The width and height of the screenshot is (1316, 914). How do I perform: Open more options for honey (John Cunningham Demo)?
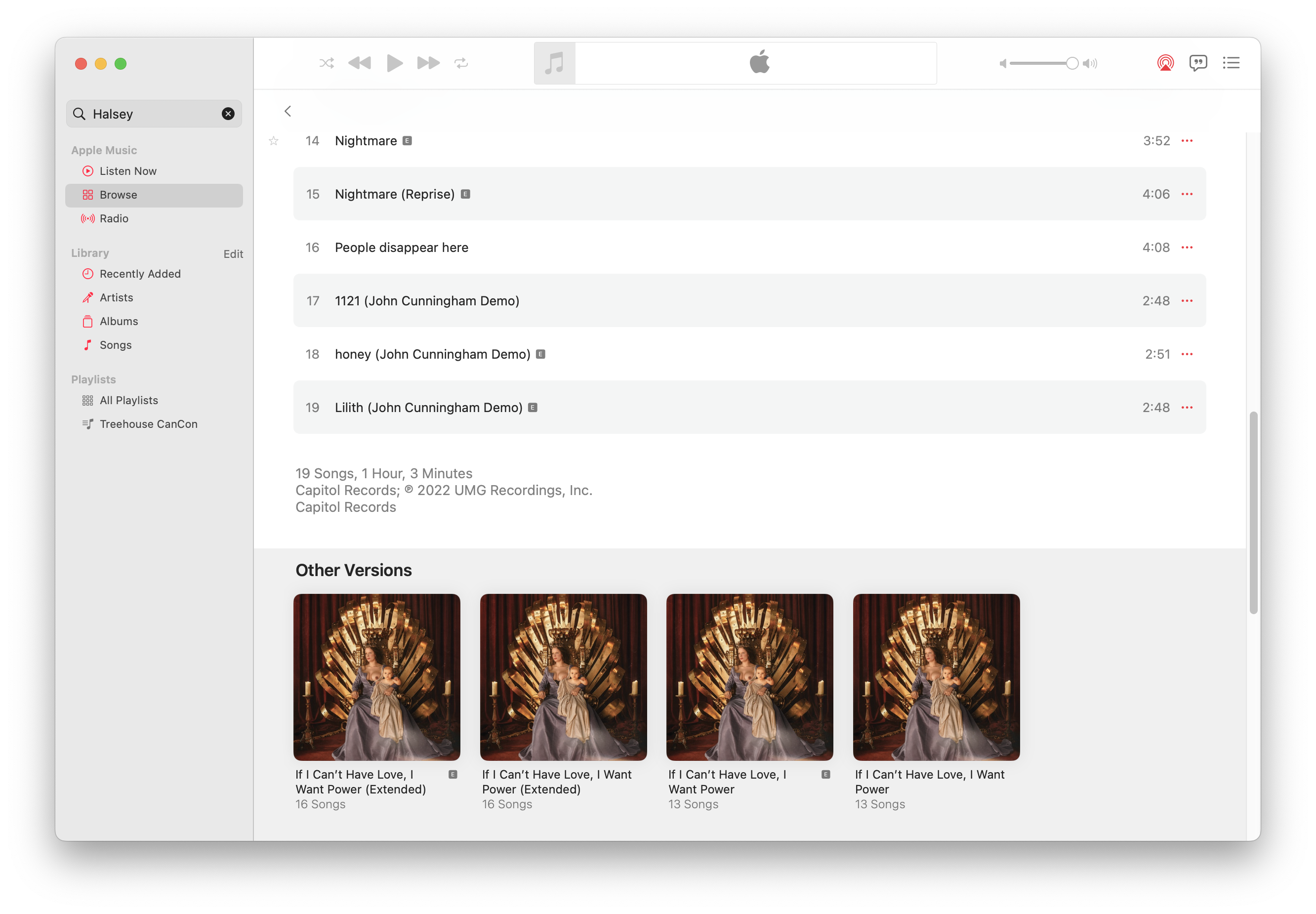point(1187,354)
